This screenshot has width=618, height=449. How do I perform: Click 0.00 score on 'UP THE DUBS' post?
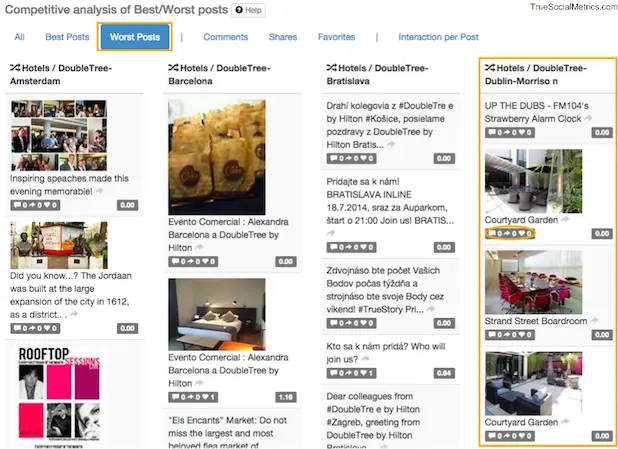click(x=602, y=132)
